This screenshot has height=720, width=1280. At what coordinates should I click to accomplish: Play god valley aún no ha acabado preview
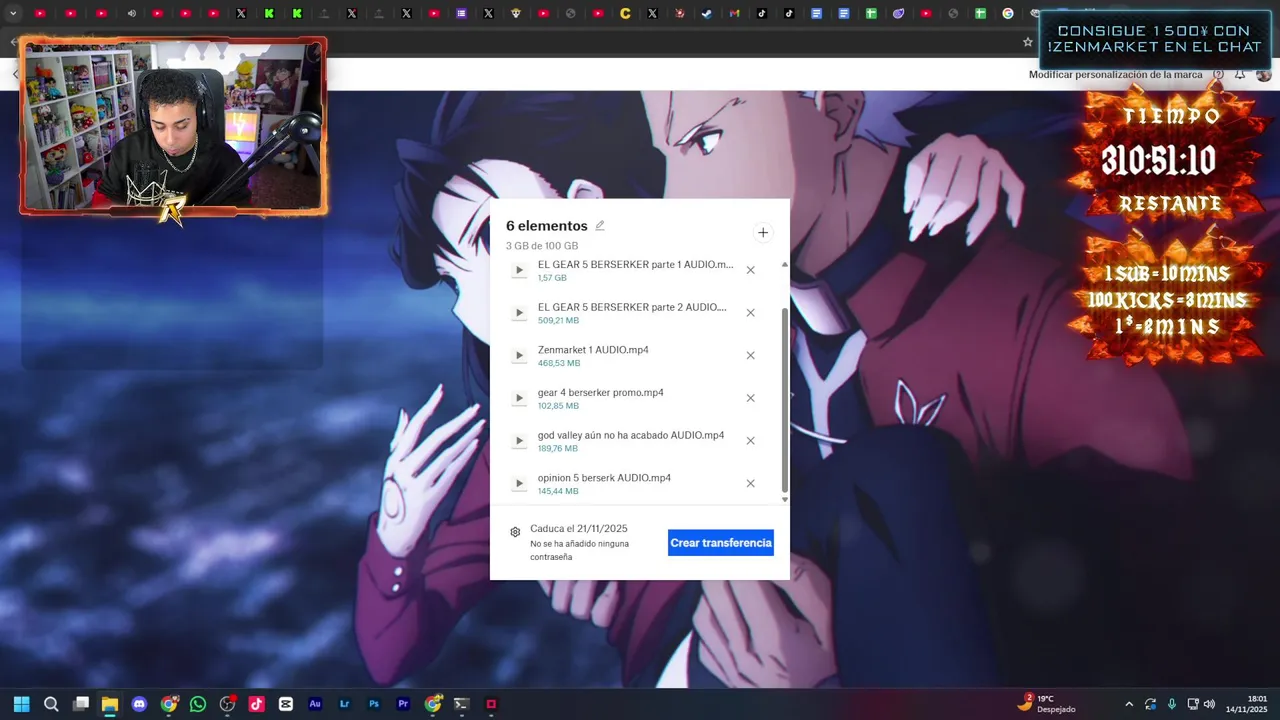coord(519,441)
